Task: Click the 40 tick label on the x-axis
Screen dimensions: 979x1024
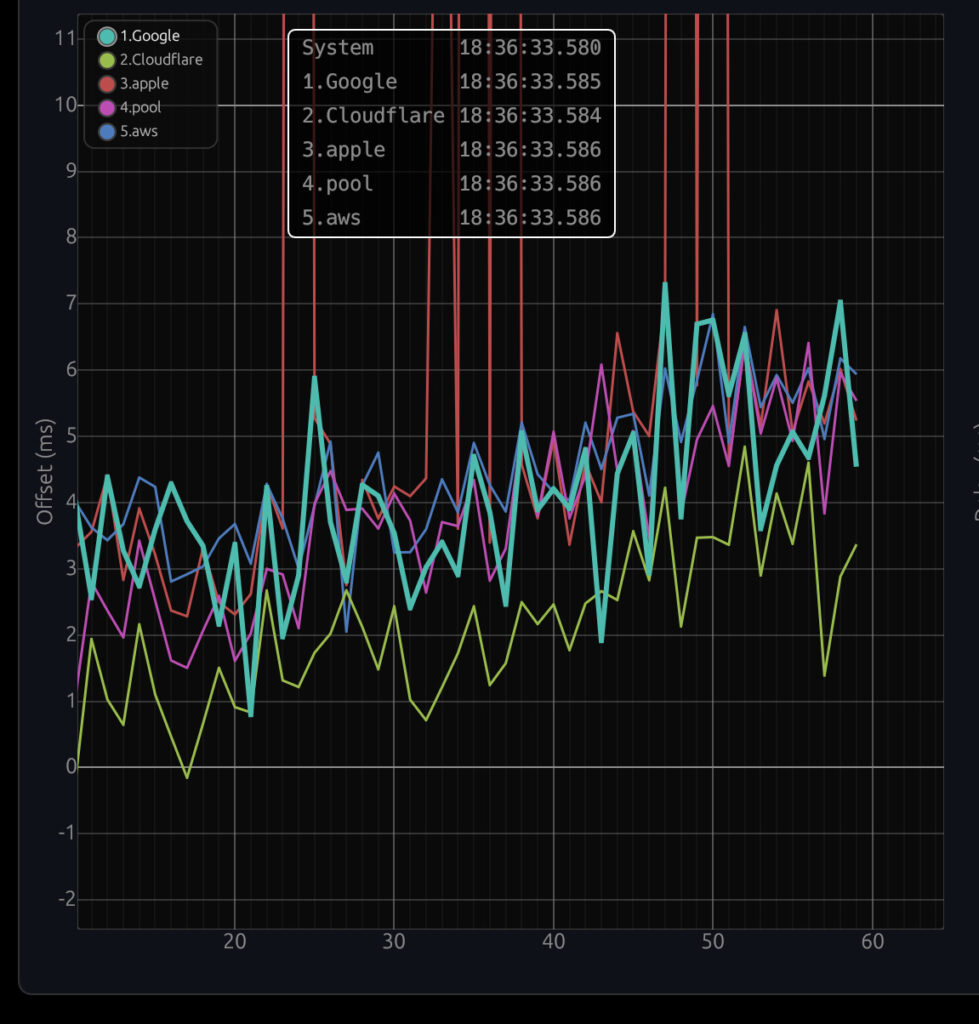Action: [553, 941]
